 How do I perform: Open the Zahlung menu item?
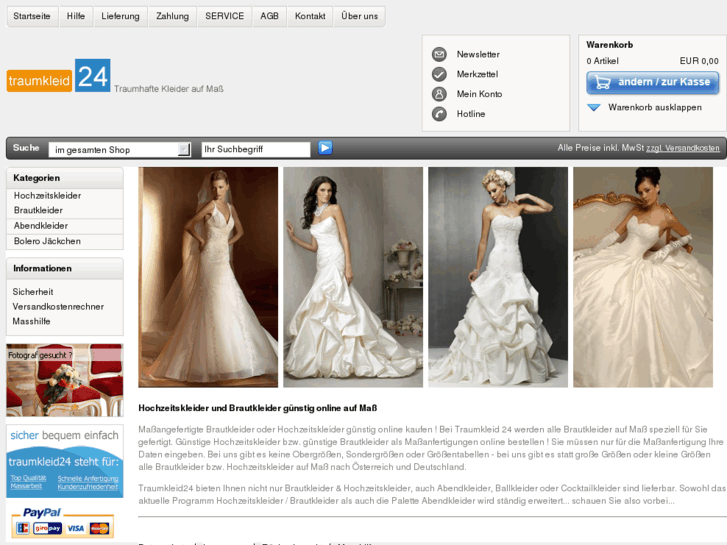coord(172,16)
